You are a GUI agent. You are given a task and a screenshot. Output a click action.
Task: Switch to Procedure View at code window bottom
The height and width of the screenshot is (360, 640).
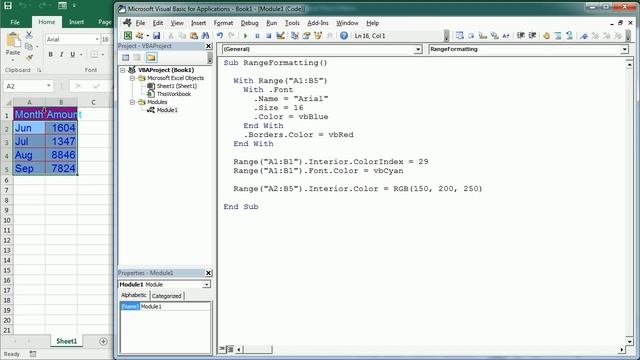[222, 349]
